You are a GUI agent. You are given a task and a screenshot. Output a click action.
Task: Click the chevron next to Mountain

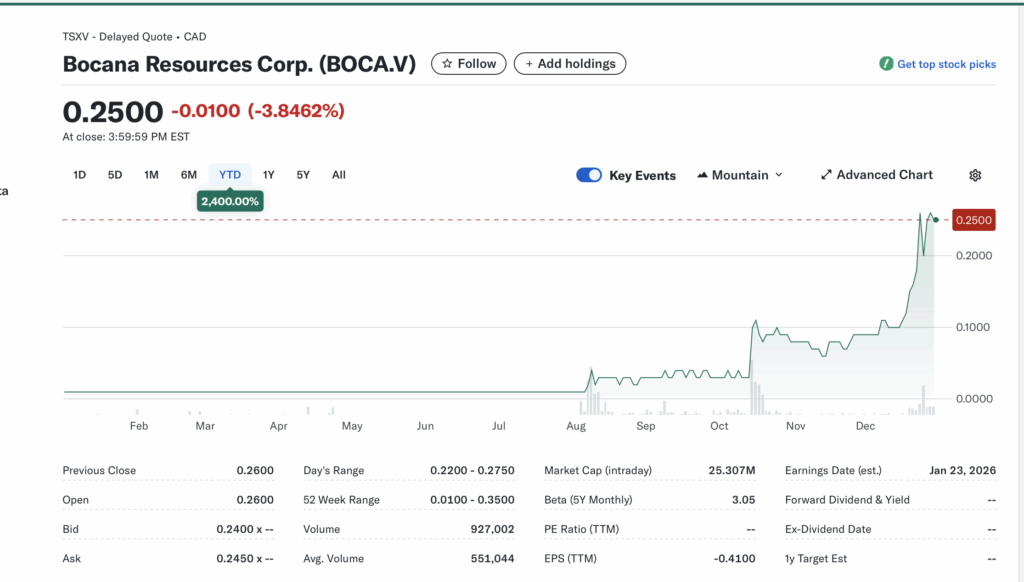[778, 174]
